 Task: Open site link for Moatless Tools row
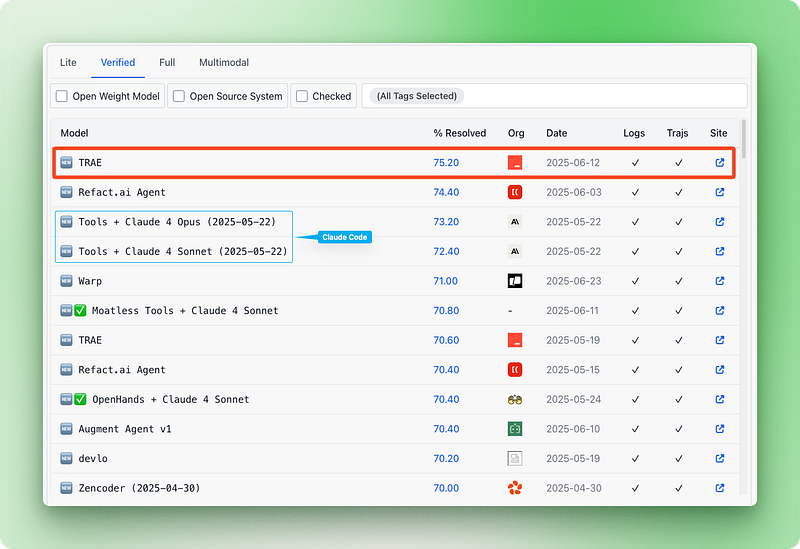point(720,310)
